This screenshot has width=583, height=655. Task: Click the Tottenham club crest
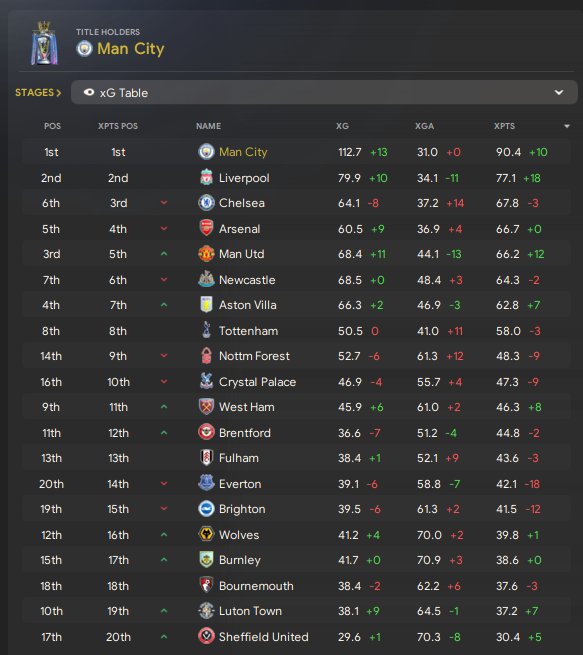206,330
